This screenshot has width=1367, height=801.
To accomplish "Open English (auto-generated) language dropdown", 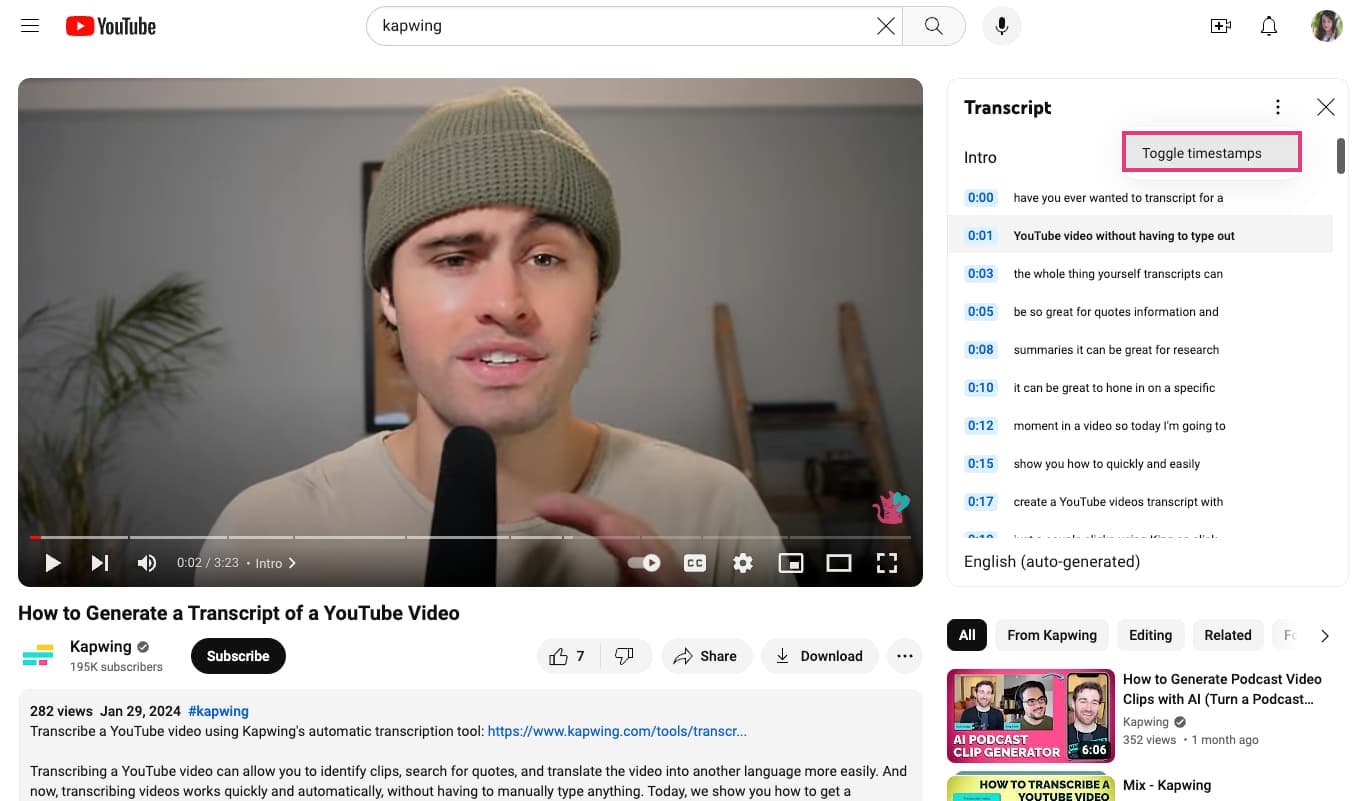I will coord(1052,562).
